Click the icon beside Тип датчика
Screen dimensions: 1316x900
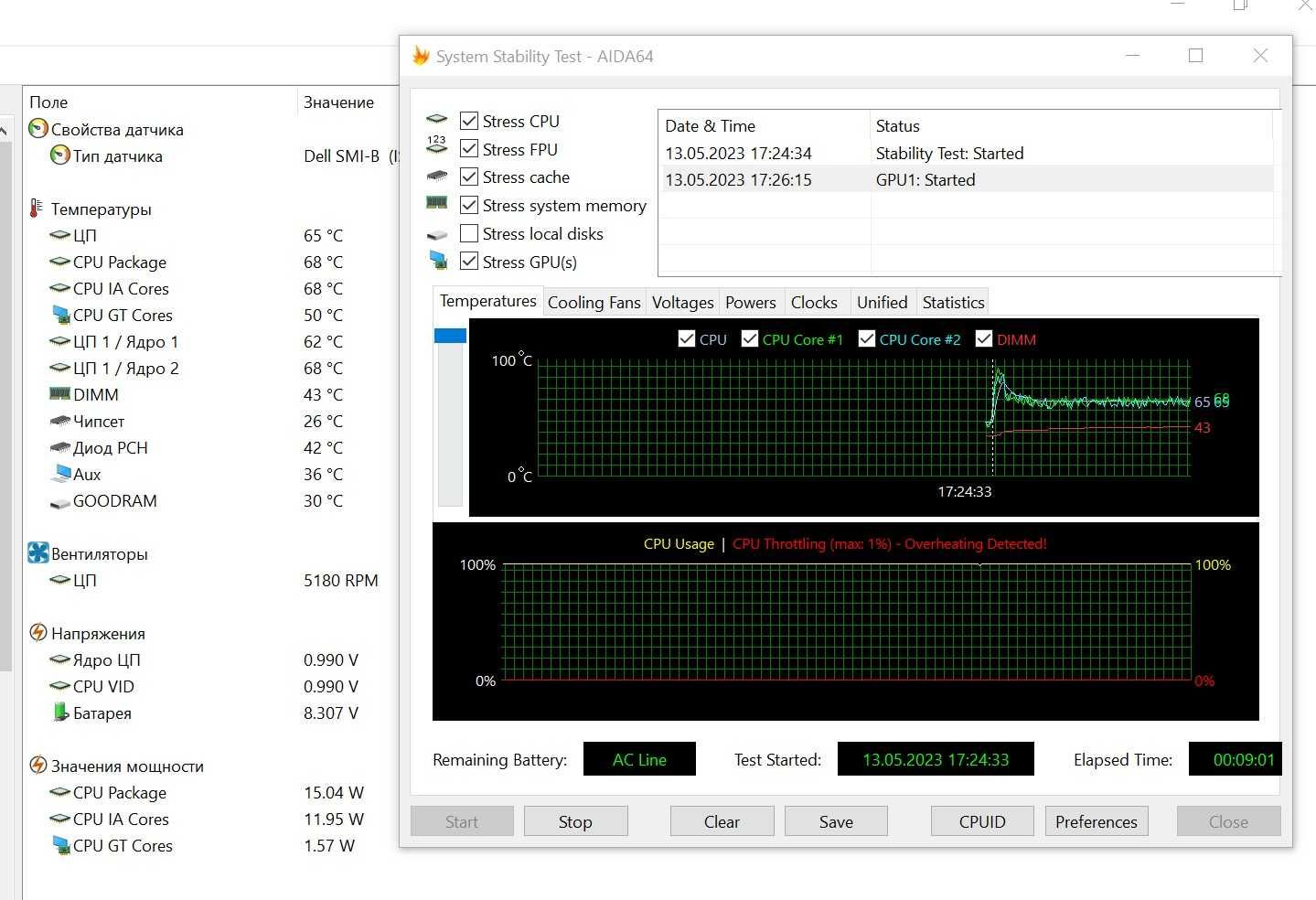tap(60, 155)
